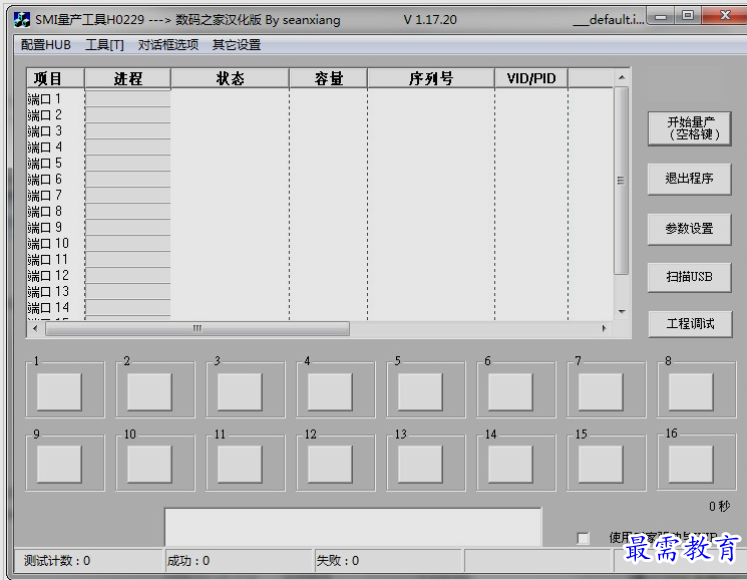The width and height of the screenshot is (747, 580).
Task: Click the 序列号 column header
Action: coord(431,78)
